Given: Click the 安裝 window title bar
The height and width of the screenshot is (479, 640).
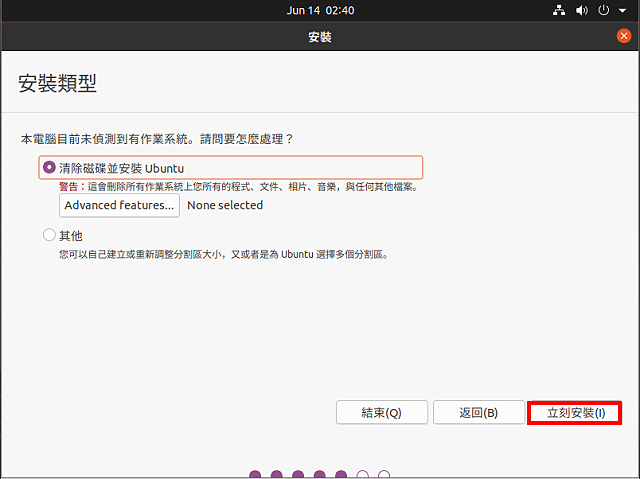Looking at the screenshot, I should click(x=320, y=36).
